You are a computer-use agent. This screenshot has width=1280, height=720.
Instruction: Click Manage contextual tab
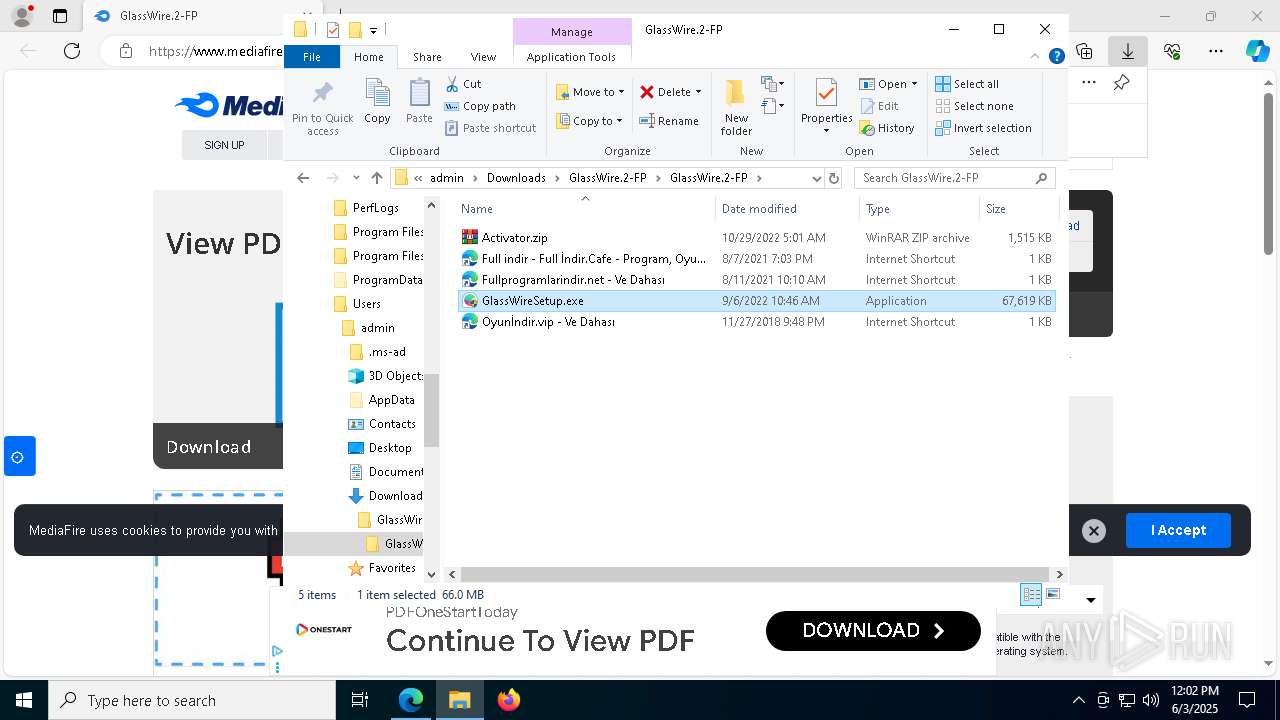click(572, 32)
